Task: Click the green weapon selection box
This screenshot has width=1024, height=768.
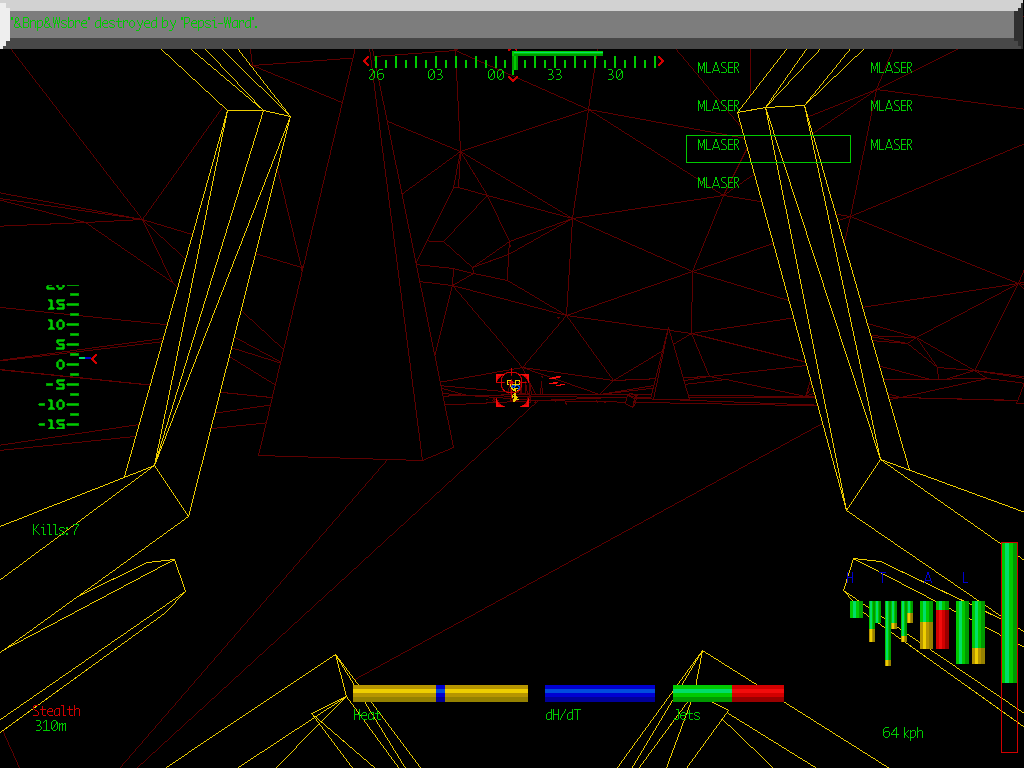Action: [x=768, y=148]
